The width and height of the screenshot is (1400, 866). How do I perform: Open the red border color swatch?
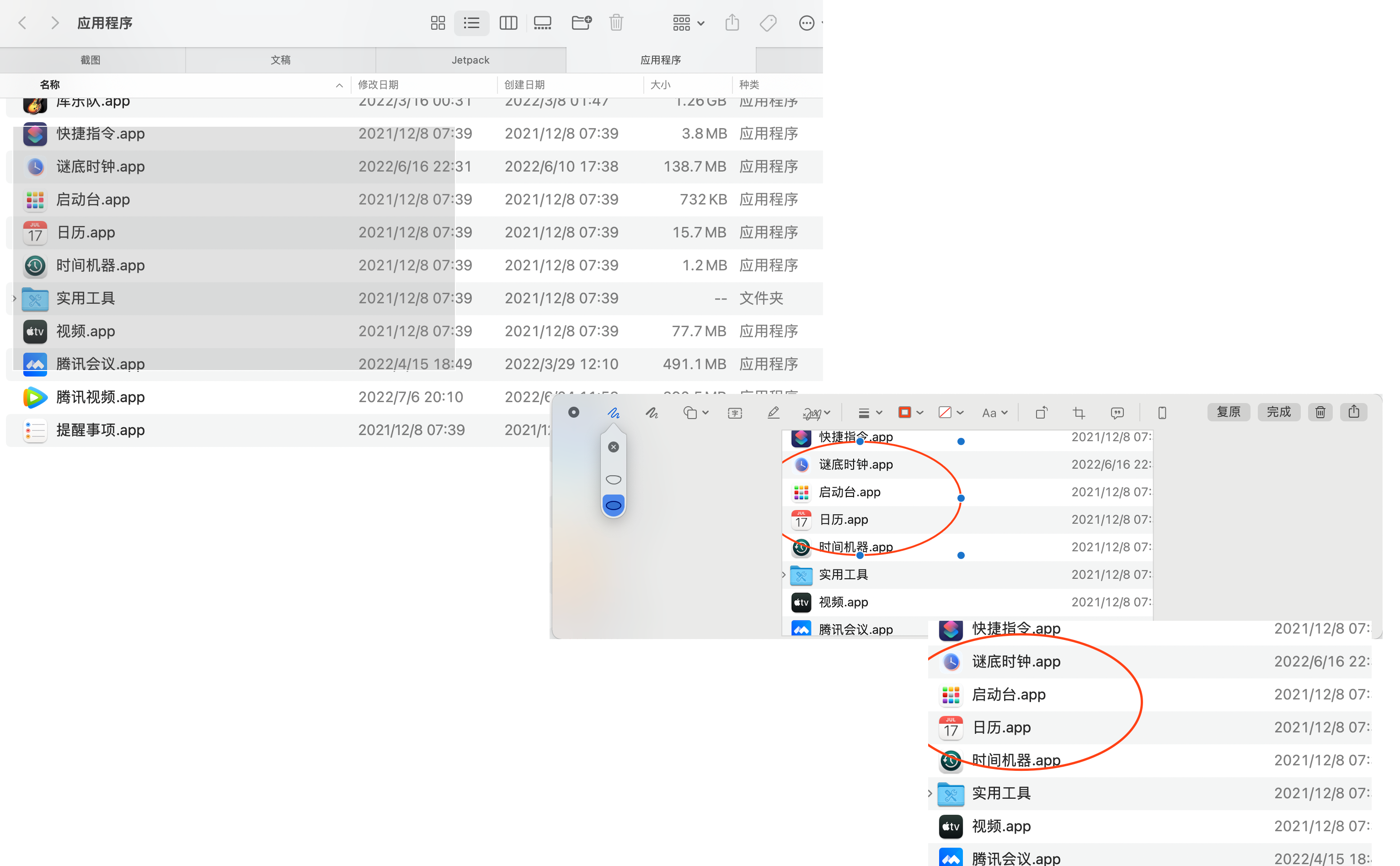pos(905,412)
